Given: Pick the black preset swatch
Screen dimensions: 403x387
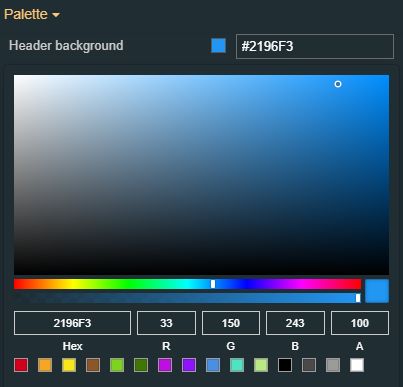Looking at the screenshot, I should tap(285, 365).
